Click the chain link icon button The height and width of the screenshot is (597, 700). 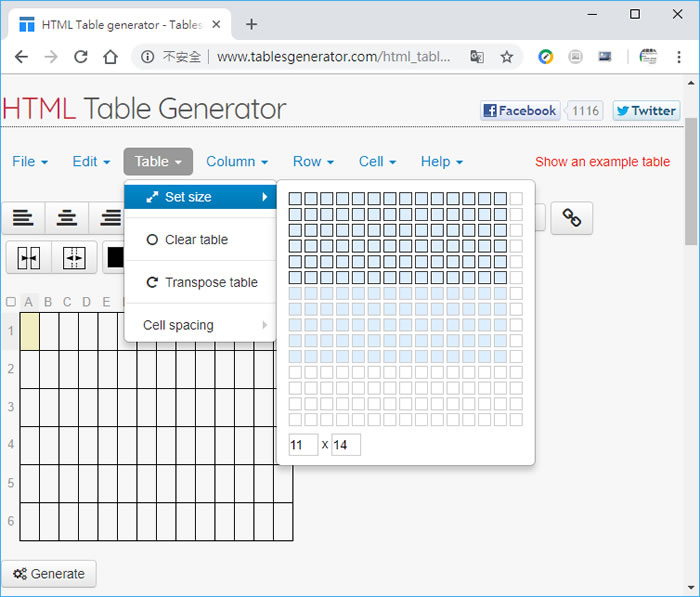click(x=571, y=218)
